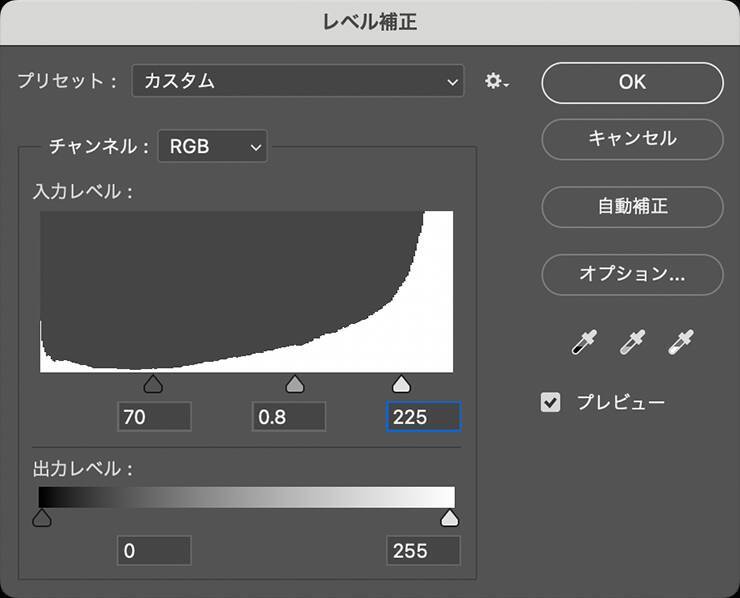Click the OK button

[632, 82]
